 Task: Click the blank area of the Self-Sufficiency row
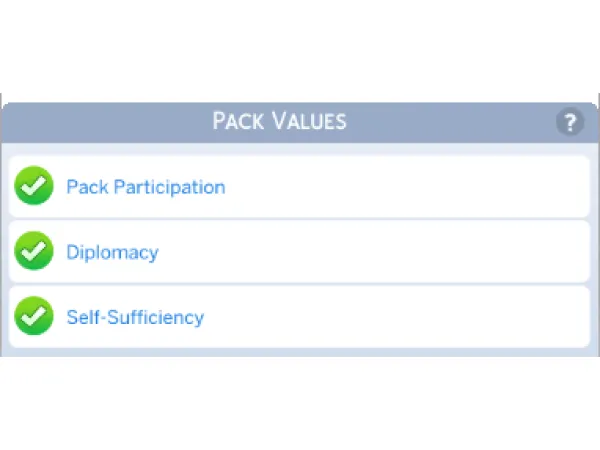(x=400, y=317)
